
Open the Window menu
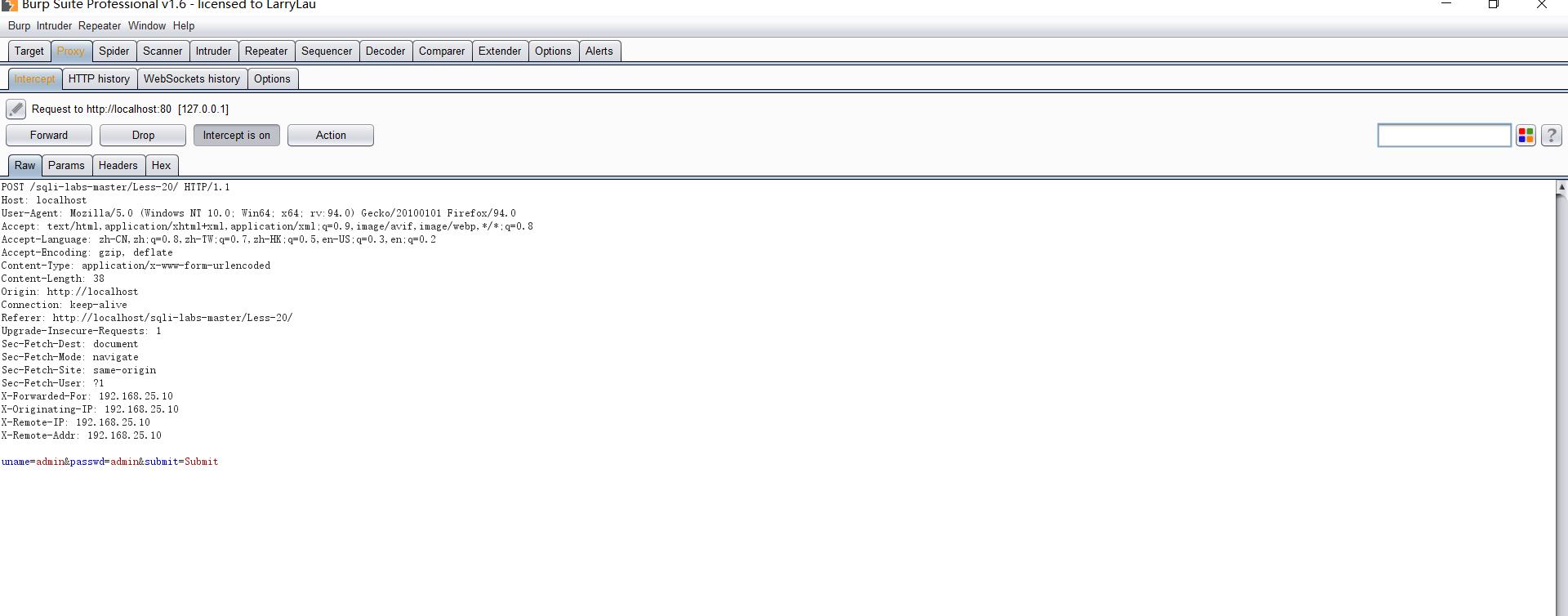click(147, 26)
